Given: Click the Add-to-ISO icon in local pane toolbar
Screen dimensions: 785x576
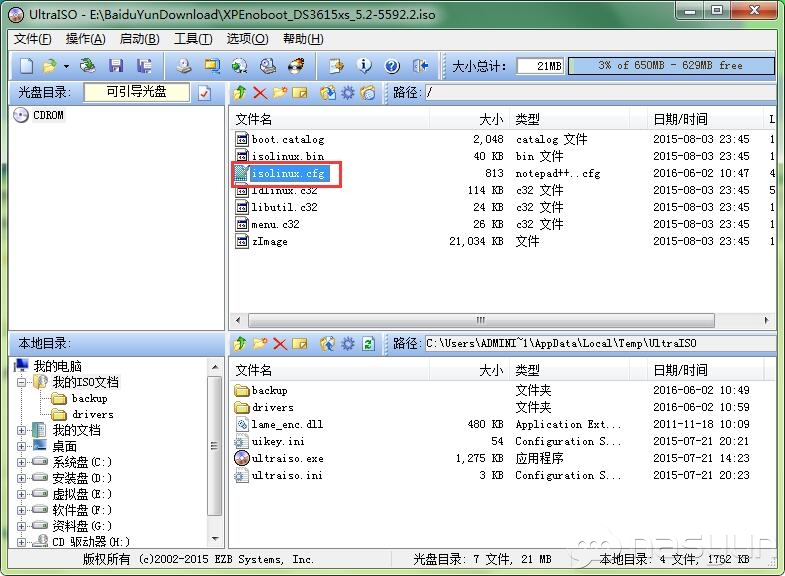Looking at the screenshot, I should pyautogui.click(x=328, y=343).
